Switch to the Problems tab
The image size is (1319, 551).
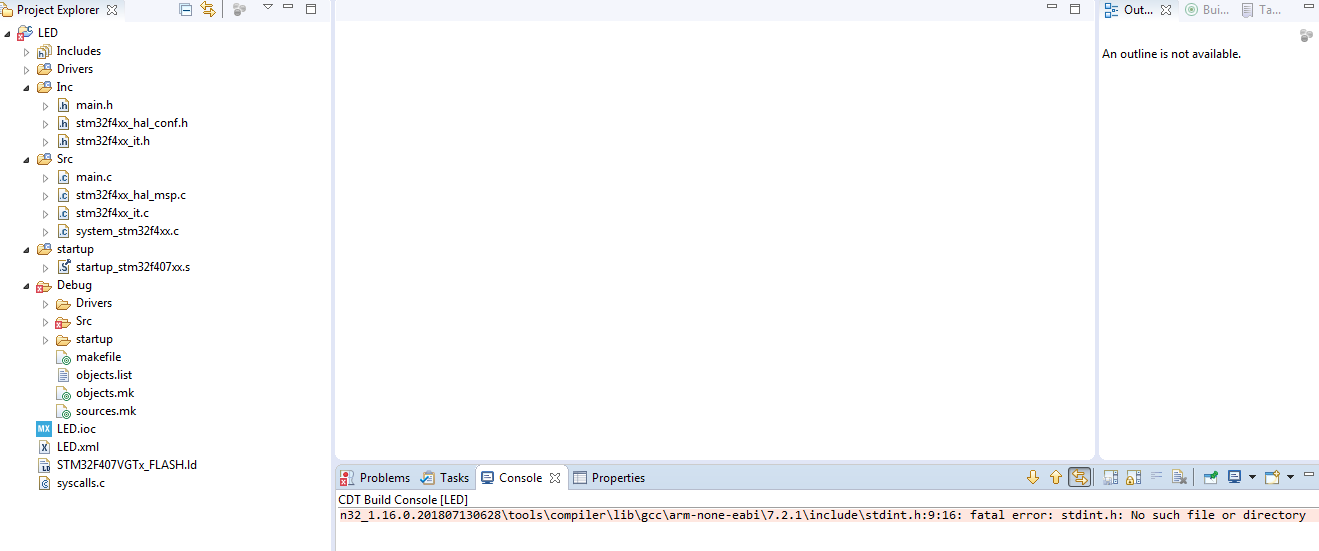click(375, 478)
